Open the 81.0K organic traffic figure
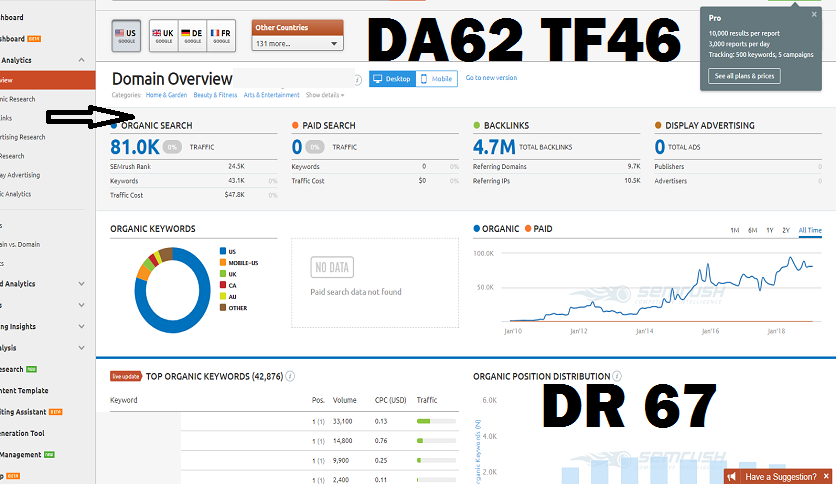Image resolution: width=836 pixels, height=484 pixels. pyautogui.click(x=135, y=147)
